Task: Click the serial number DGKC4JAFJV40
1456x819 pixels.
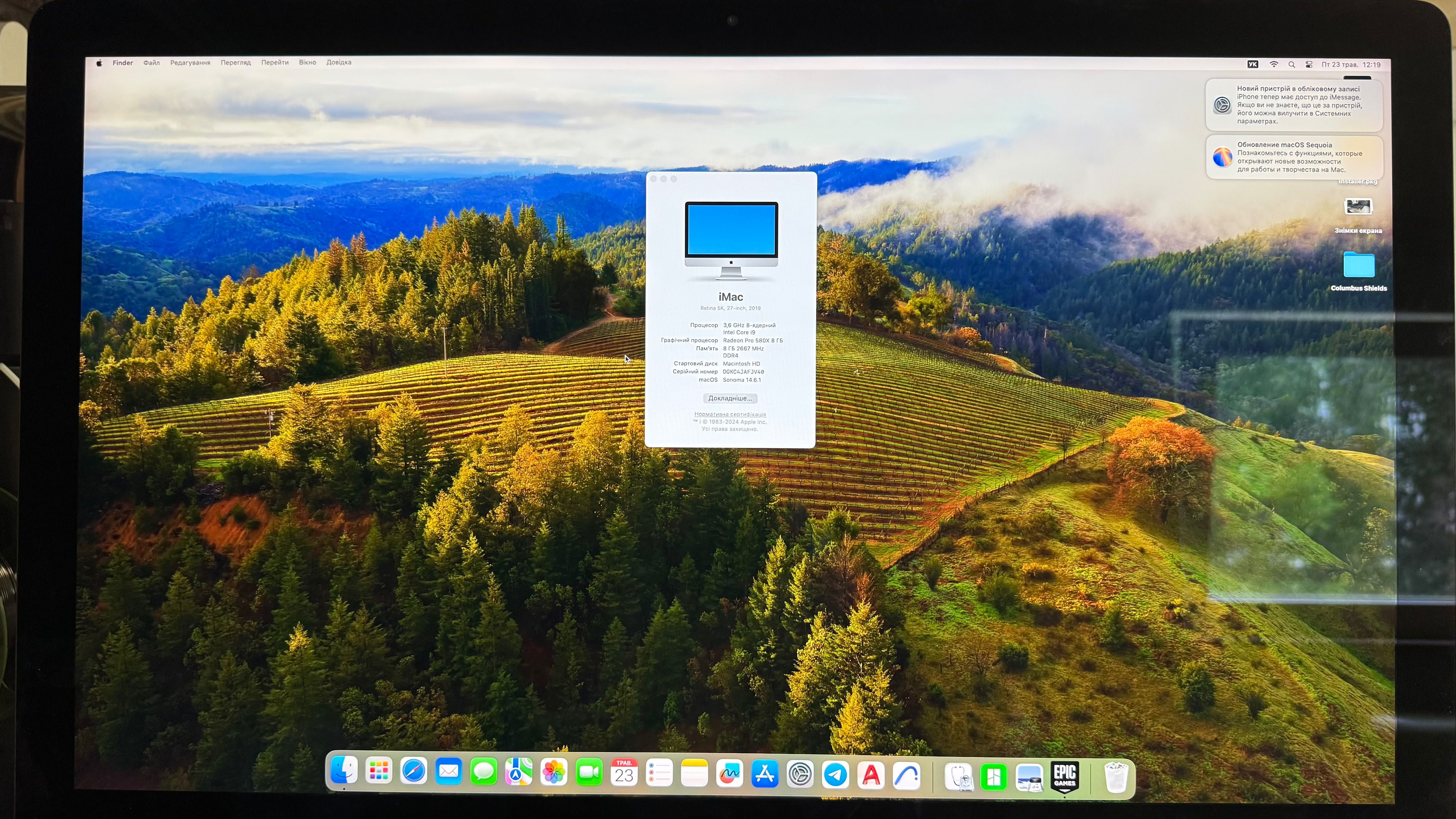Action: click(x=743, y=372)
